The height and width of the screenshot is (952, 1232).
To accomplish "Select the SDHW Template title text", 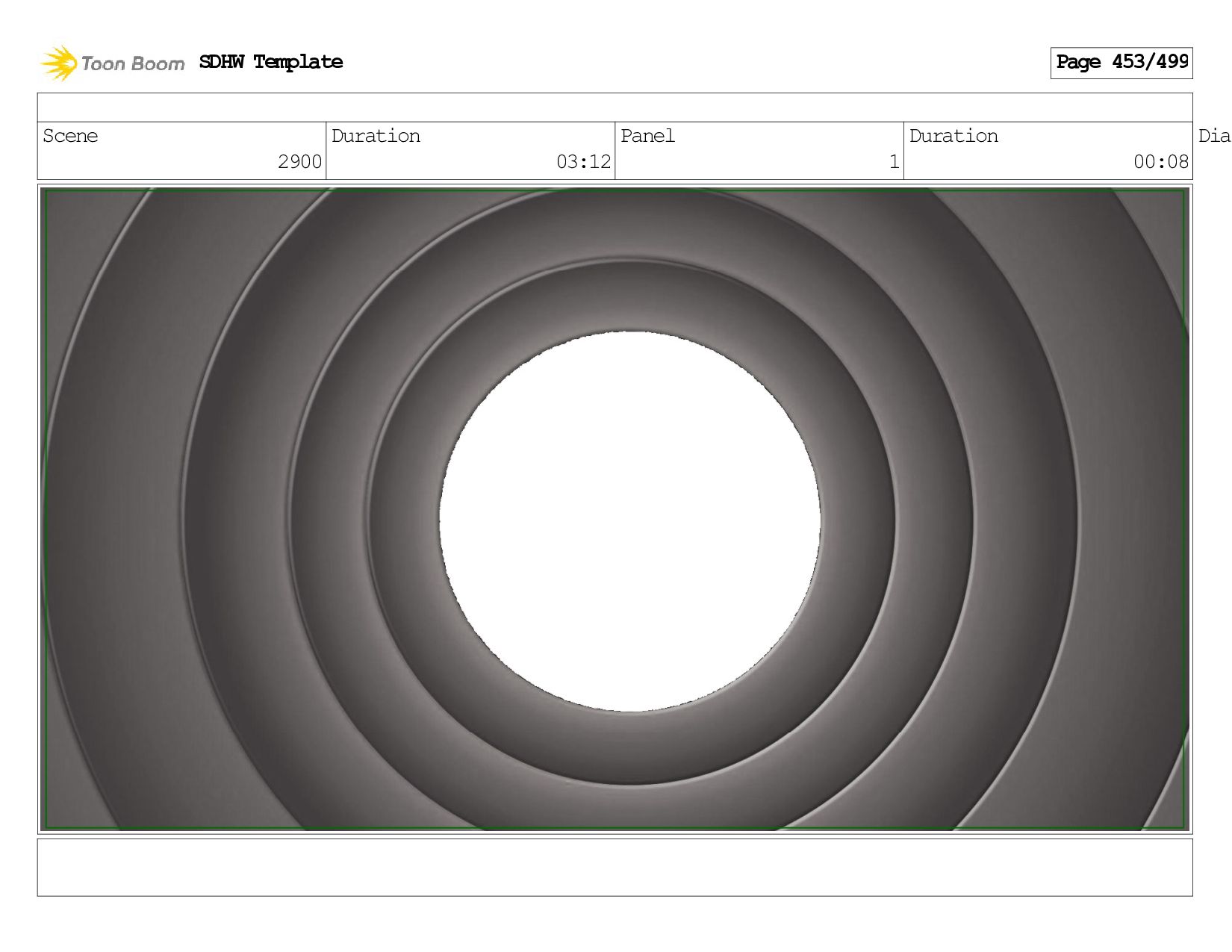I will [271, 62].
